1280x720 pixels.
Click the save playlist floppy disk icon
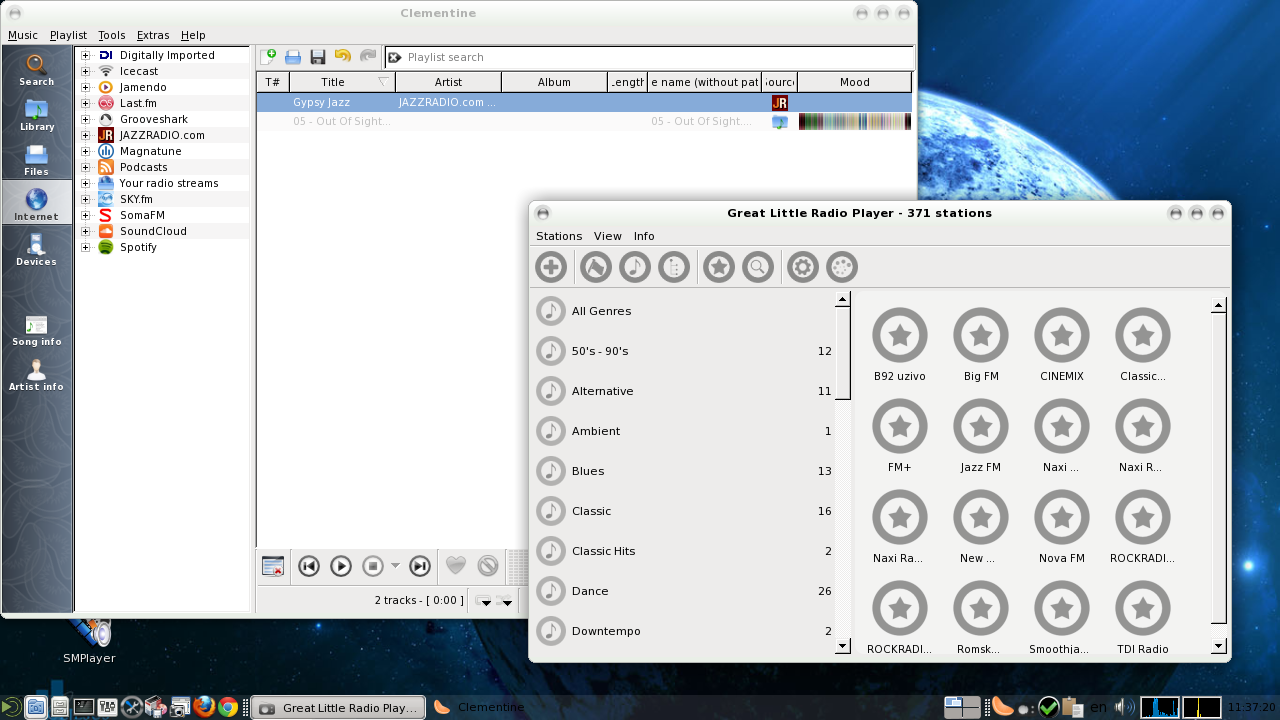(318, 57)
